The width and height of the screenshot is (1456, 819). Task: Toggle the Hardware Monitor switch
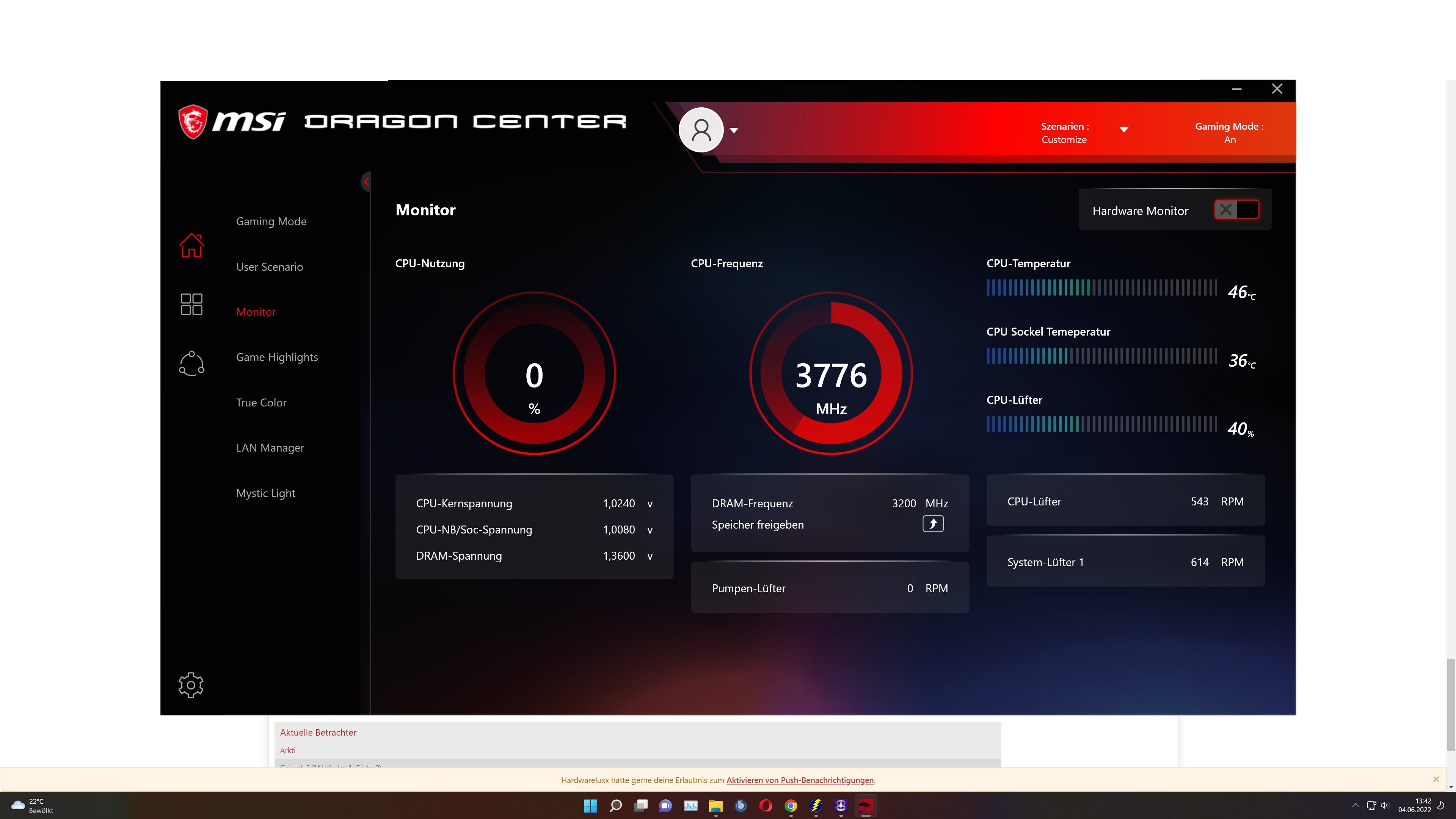click(x=1236, y=210)
